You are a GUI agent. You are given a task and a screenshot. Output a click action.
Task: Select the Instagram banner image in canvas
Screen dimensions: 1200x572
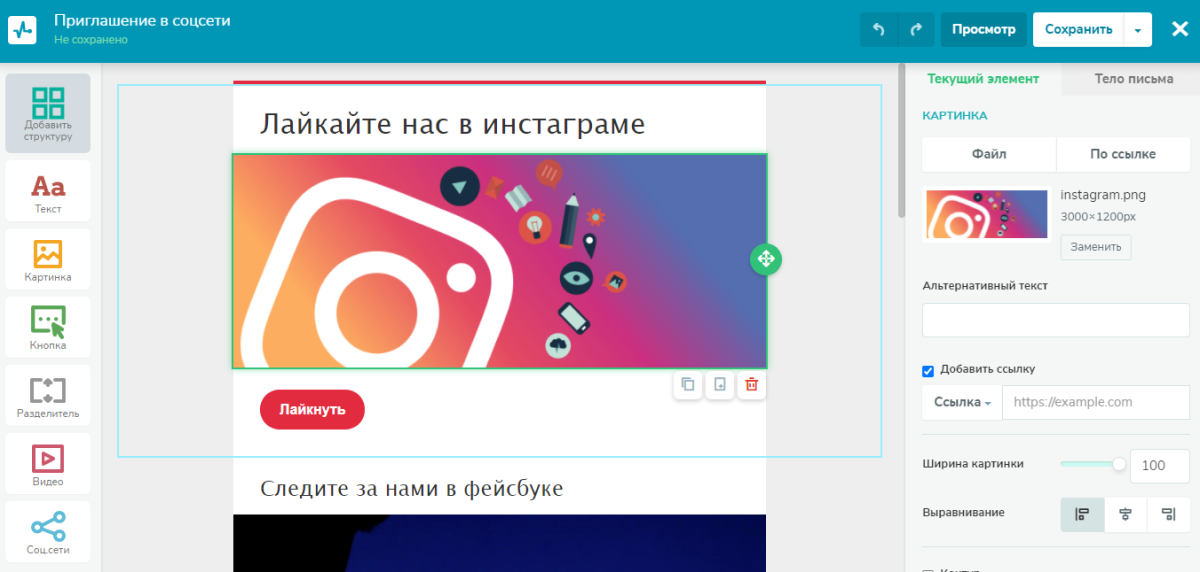(499, 261)
